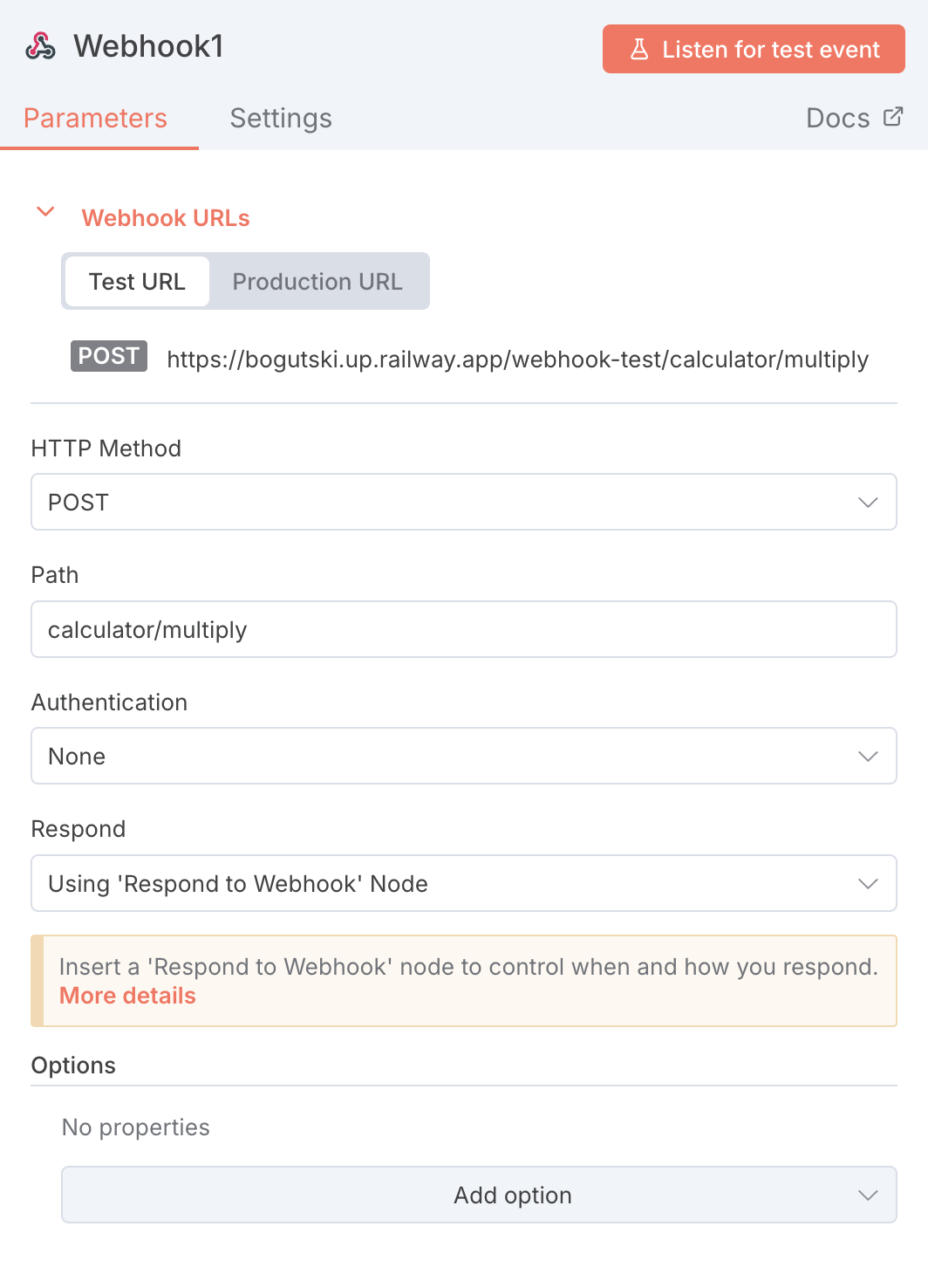This screenshot has width=928, height=1288.
Task: Copy the webhook test URL text
Action: 517,360
